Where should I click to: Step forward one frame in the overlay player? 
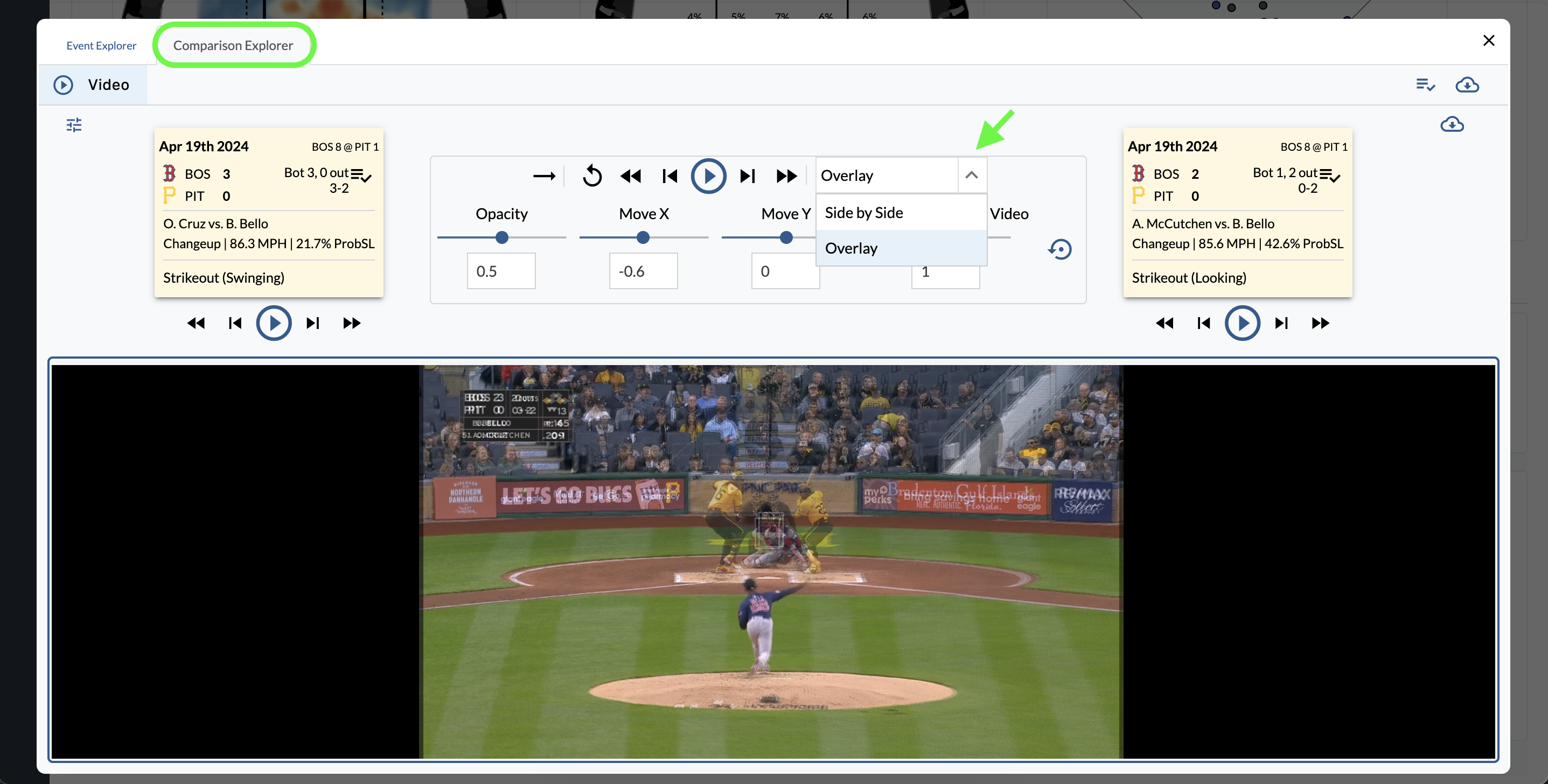(x=747, y=176)
